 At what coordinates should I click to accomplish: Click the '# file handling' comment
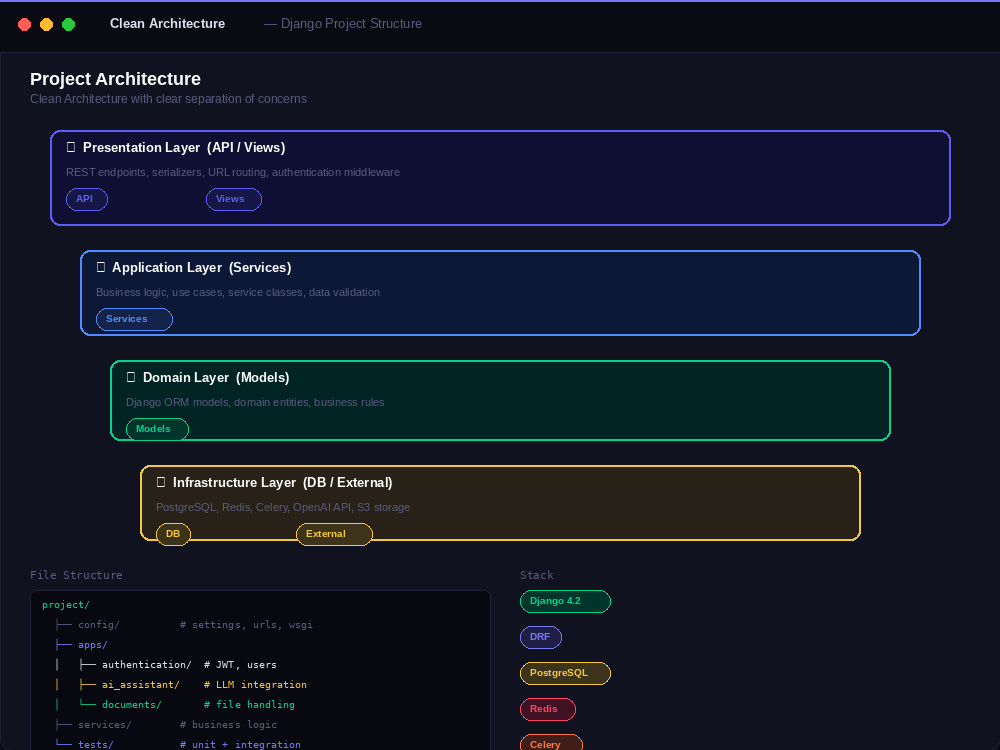[x=249, y=705]
